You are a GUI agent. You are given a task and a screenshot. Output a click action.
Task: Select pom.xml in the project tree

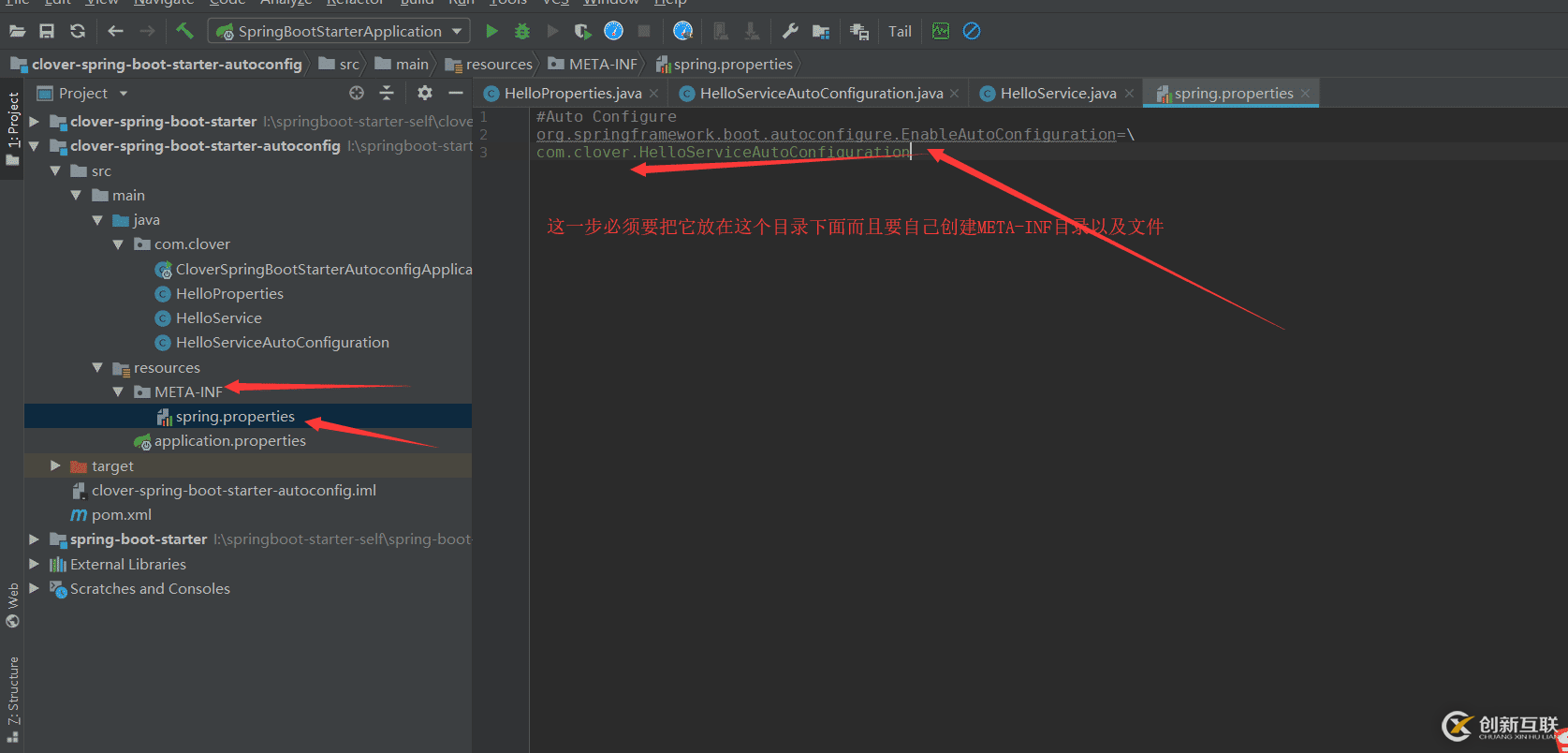click(x=121, y=514)
